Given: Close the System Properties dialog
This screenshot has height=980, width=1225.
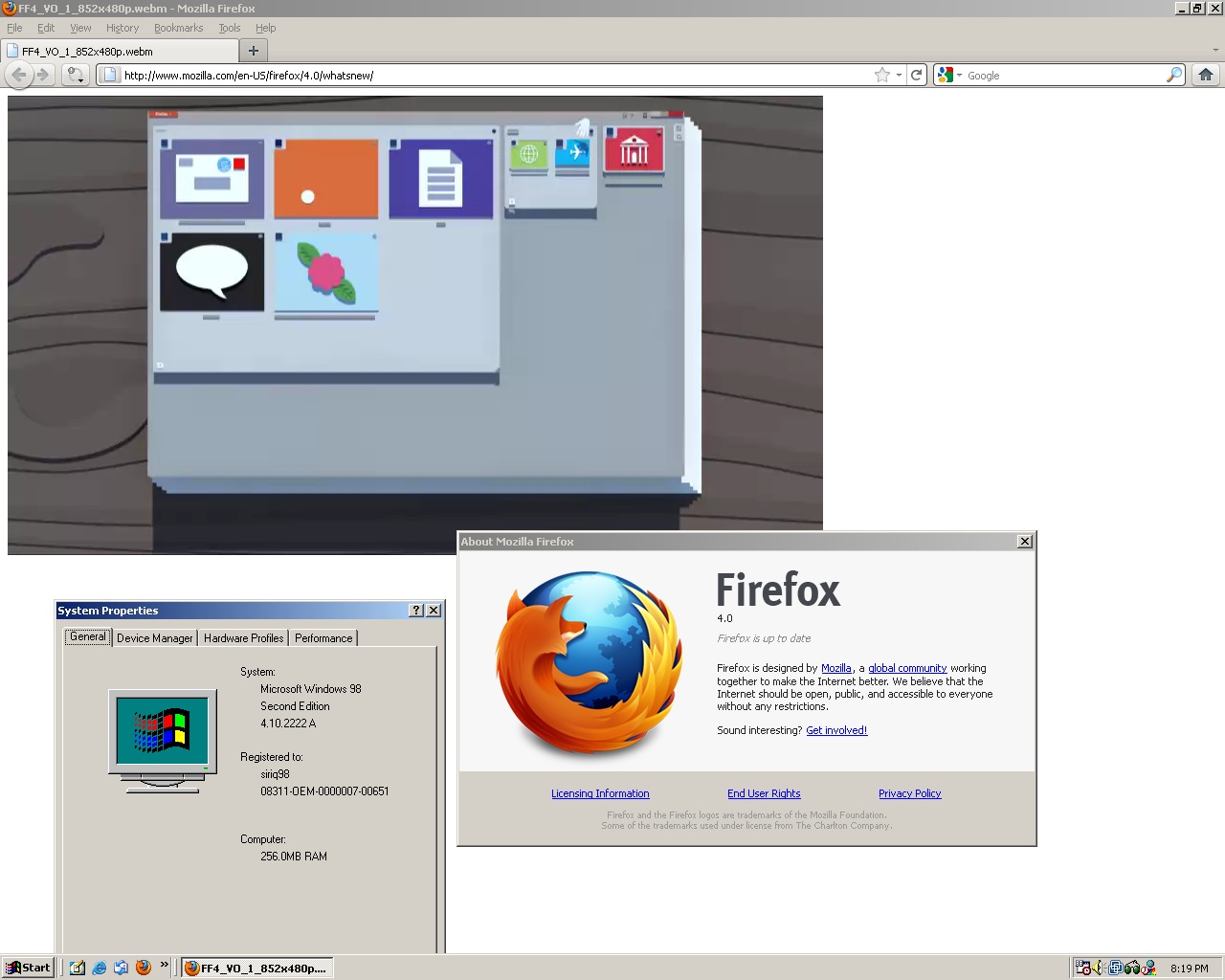Looking at the screenshot, I should click(x=434, y=611).
